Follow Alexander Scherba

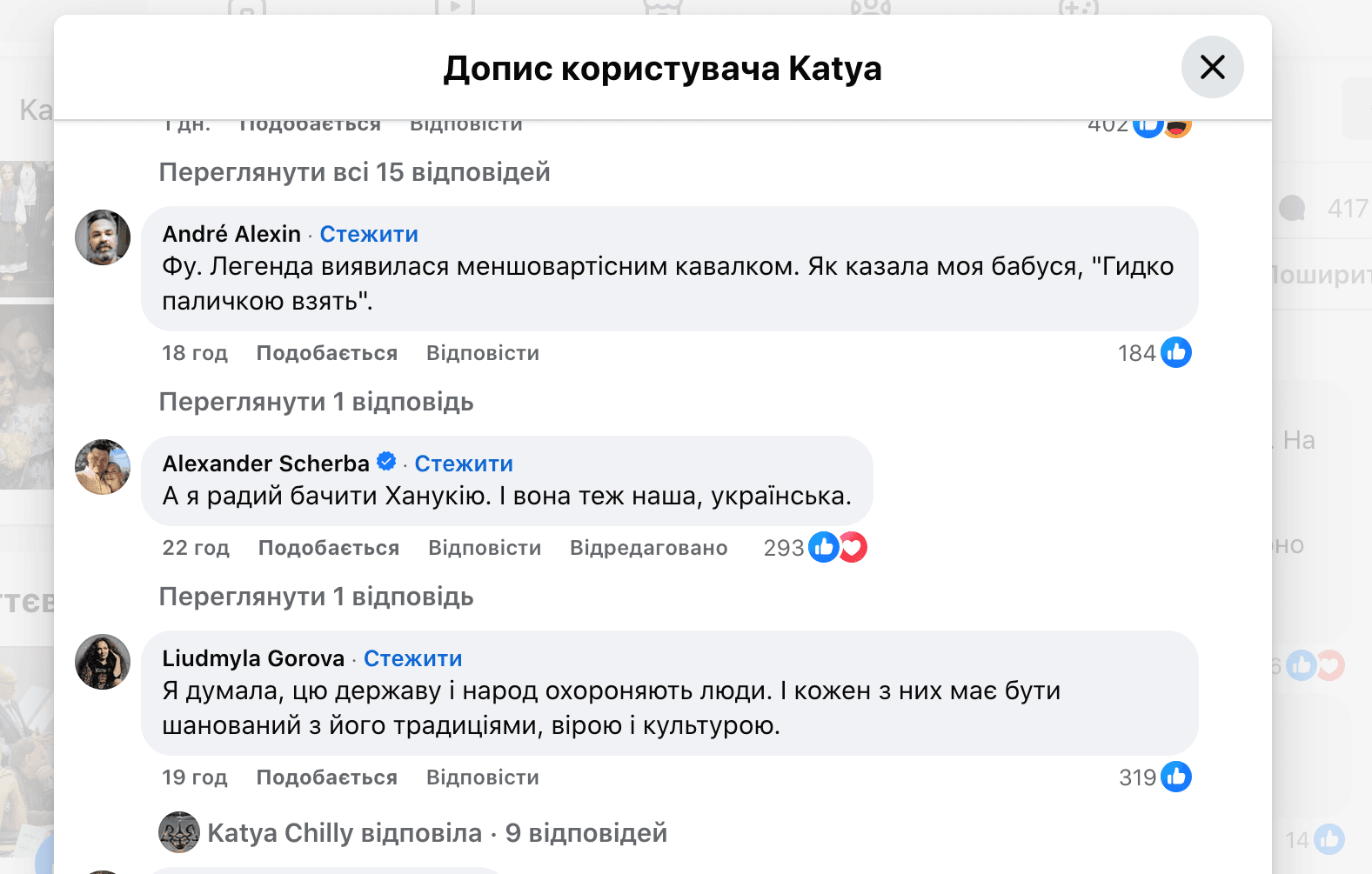coord(464,464)
